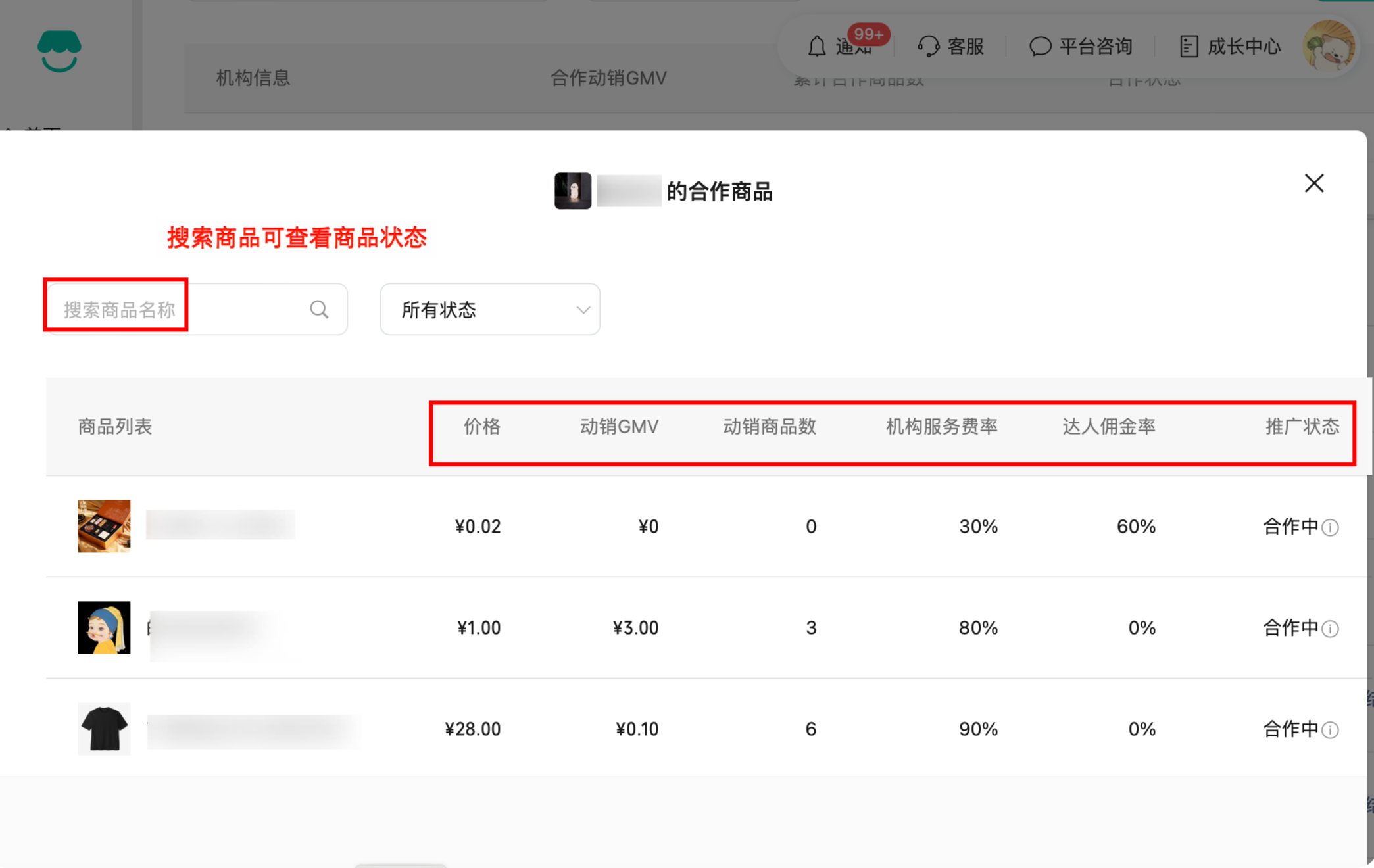Open the notifications bell icon
The height and width of the screenshot is (868, 1374).
[x=816, y=46]
